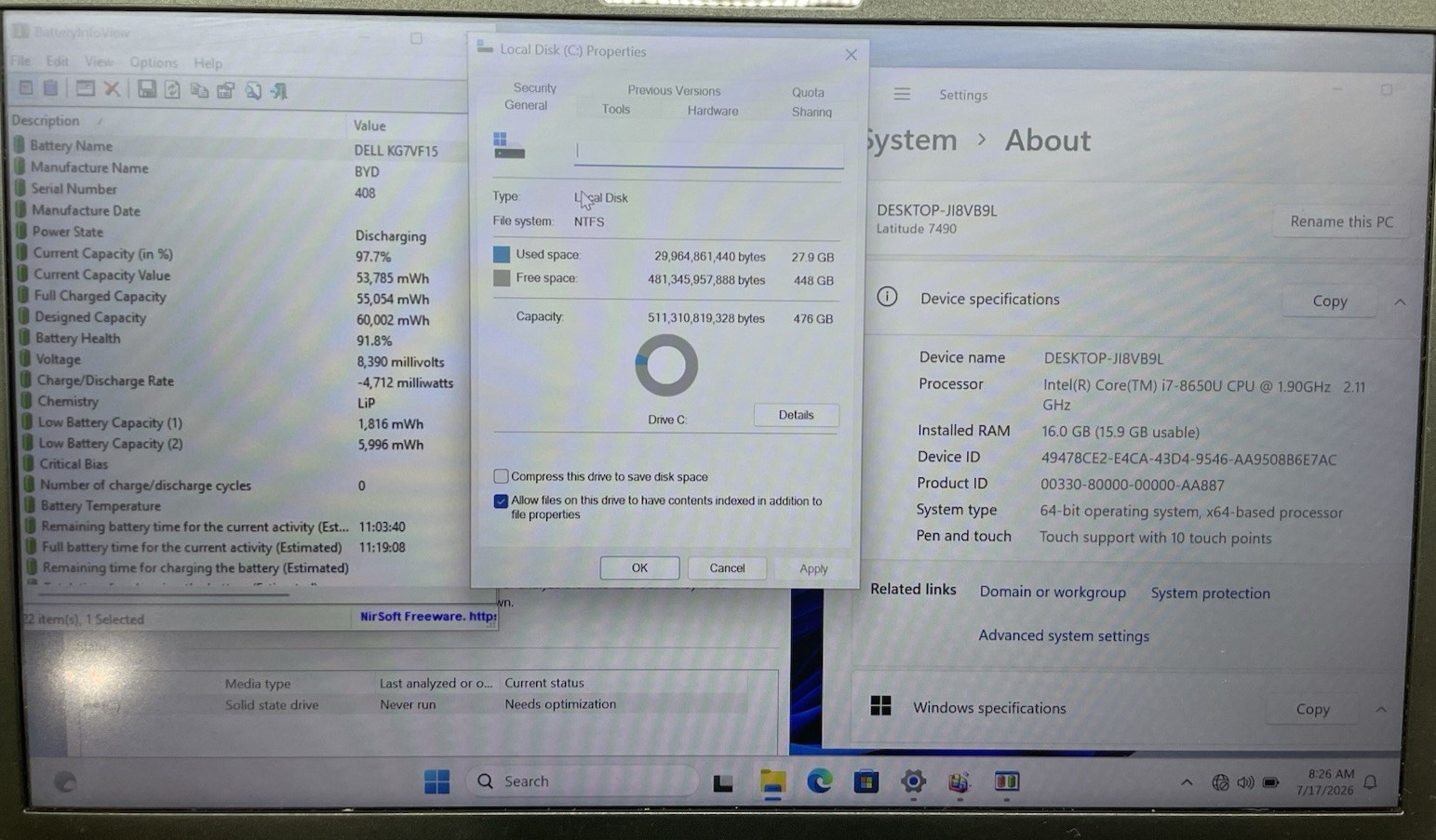Click the find magnifier icon in BatteryInfoView toolbar

coord(252,90)
